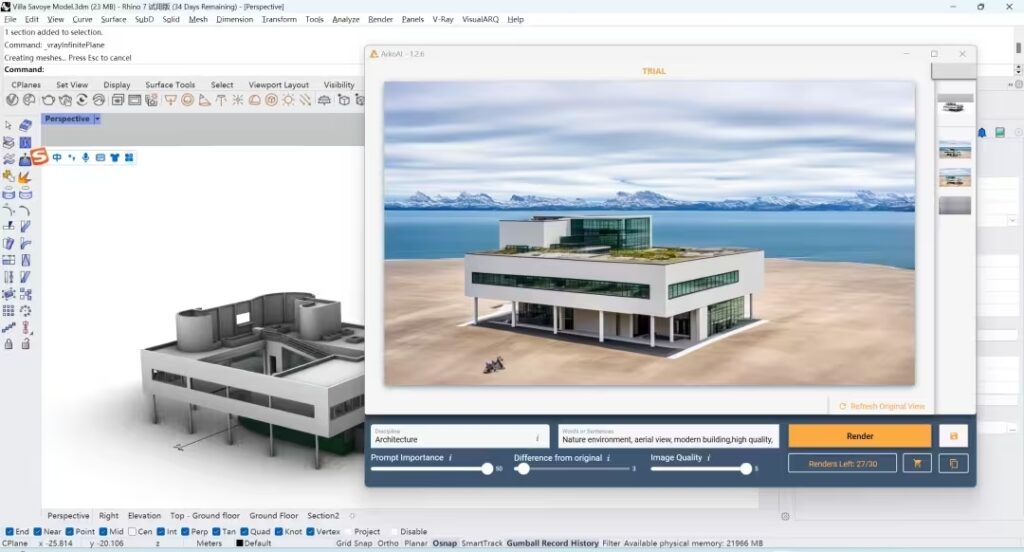
Task: Click the save image icon next to Render
Action: (x=953, y=436)
